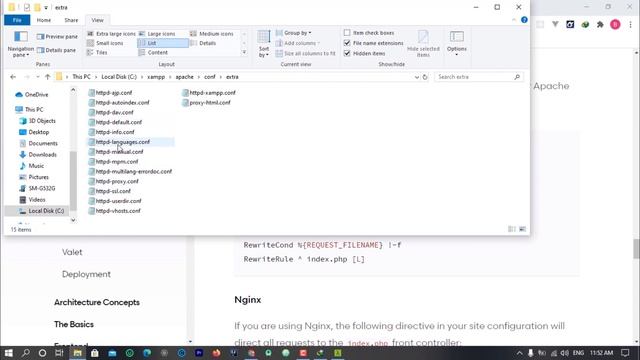Image resolution: width=640 pixels, height=360 pixels.
Task: Open the Group by dropdown
Action: [x=293, y=33]
